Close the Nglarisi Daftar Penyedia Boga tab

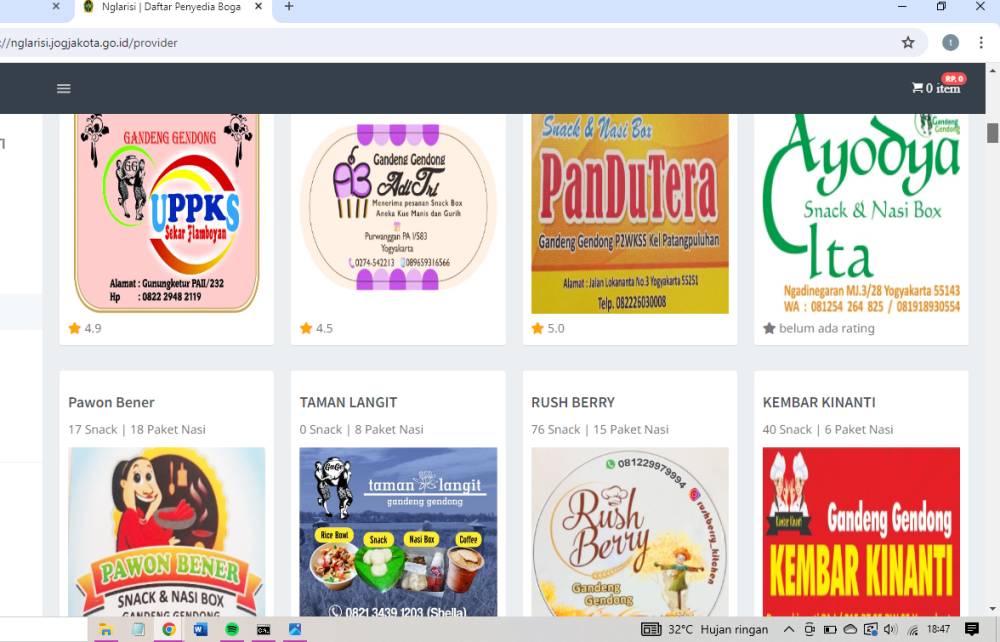pyautogui.click(x=258, y=6)
